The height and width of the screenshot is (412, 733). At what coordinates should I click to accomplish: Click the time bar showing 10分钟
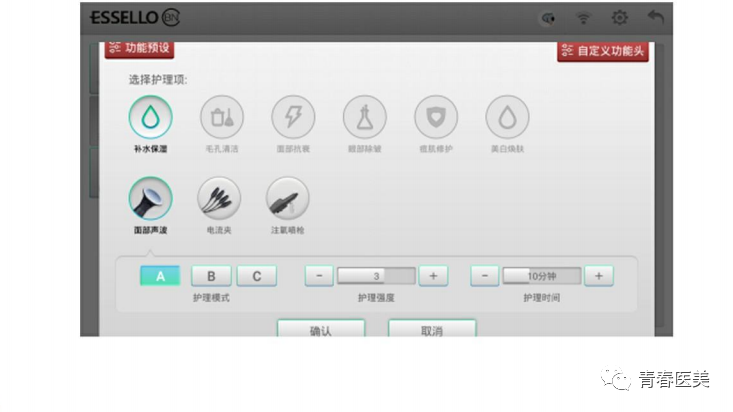pyautogui.click(x=542, y=276)
